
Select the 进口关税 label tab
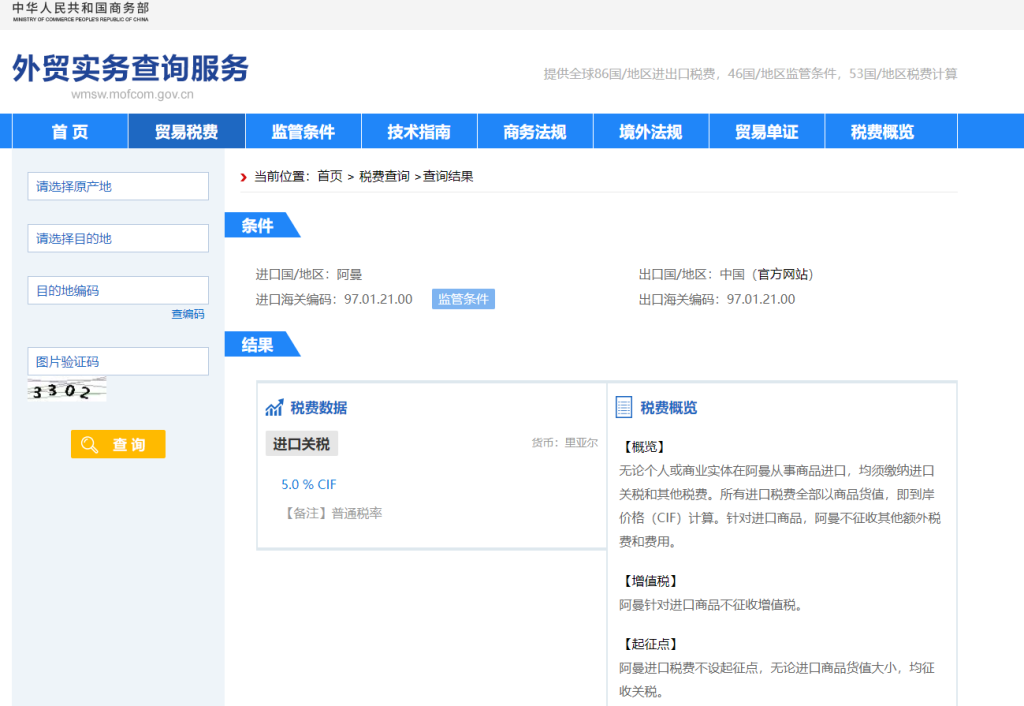tap(301, 444)
